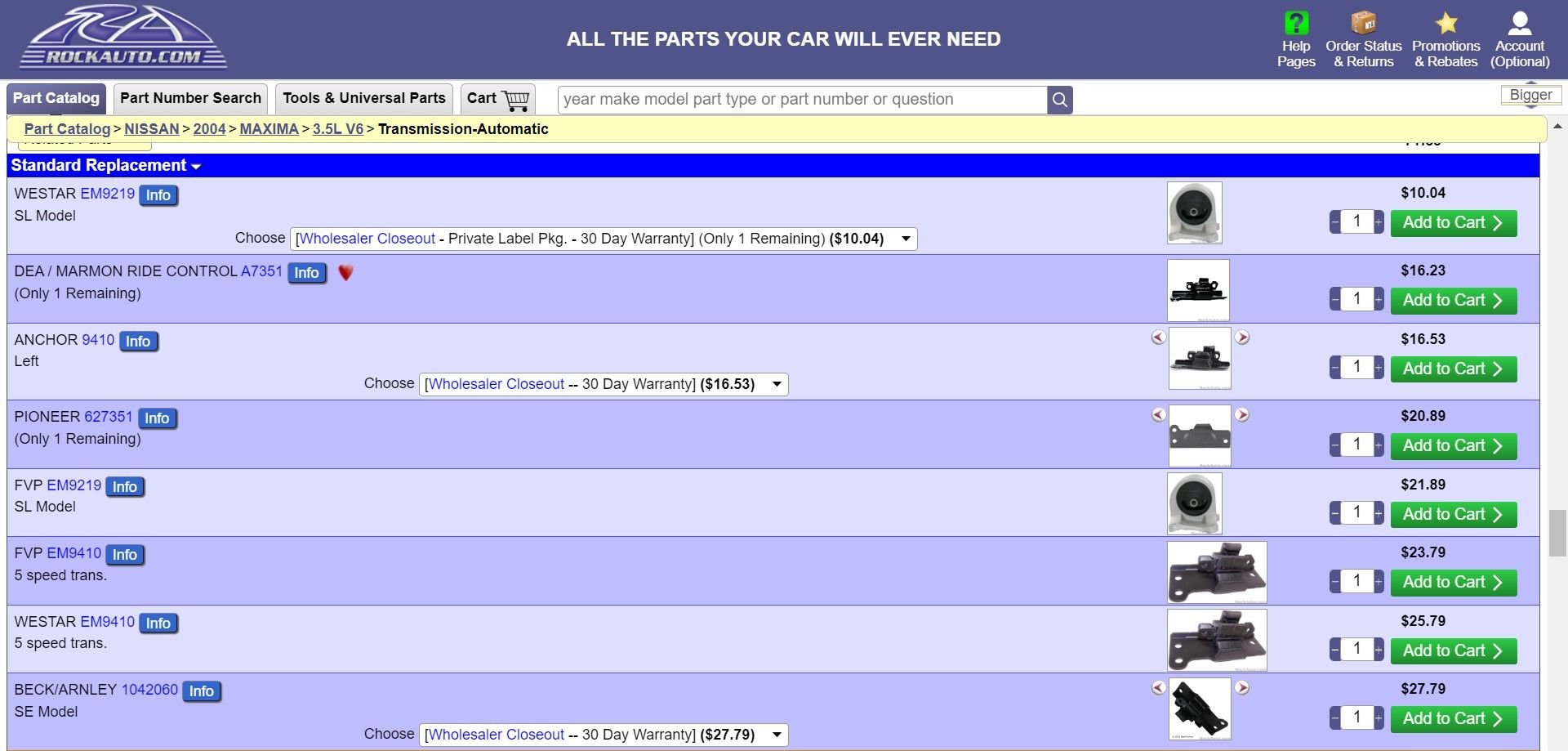Show previous image for PIONEER 627351
This screenshot has width=1568, height=751.
tap(1158, 415)
